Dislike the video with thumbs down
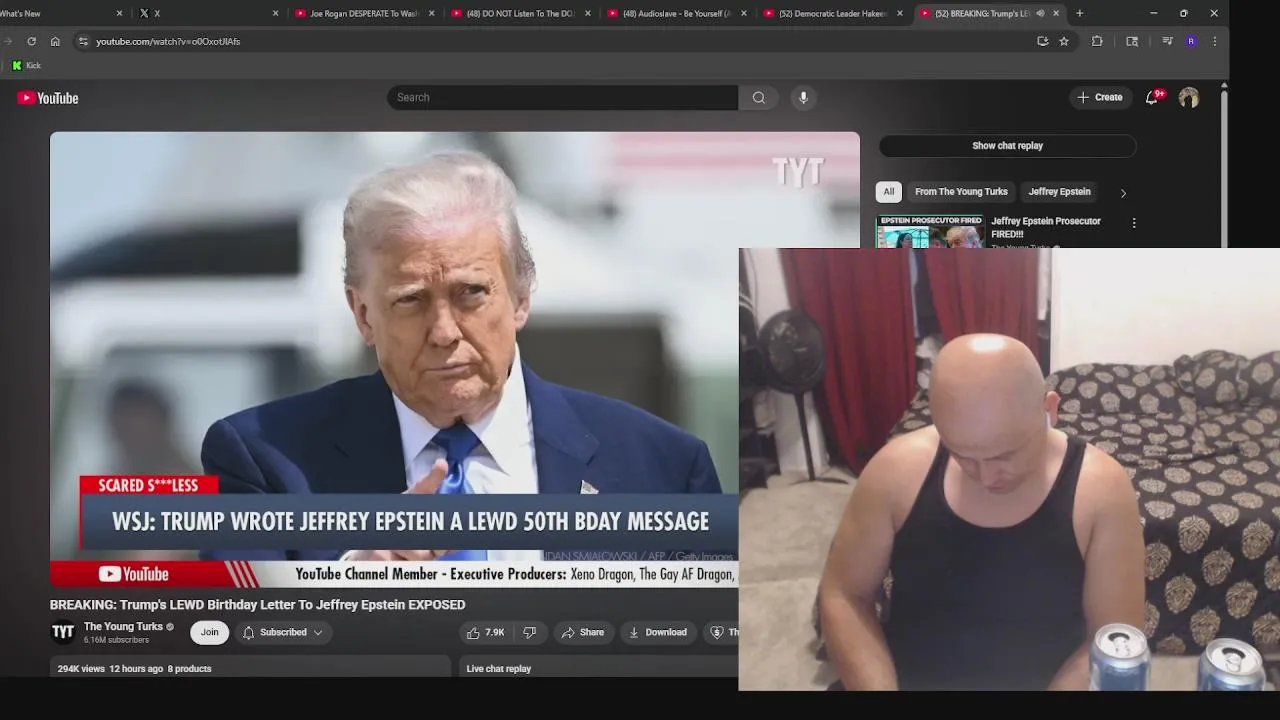The width and height of the screenshot is (1280, 720). coord(530,632)
